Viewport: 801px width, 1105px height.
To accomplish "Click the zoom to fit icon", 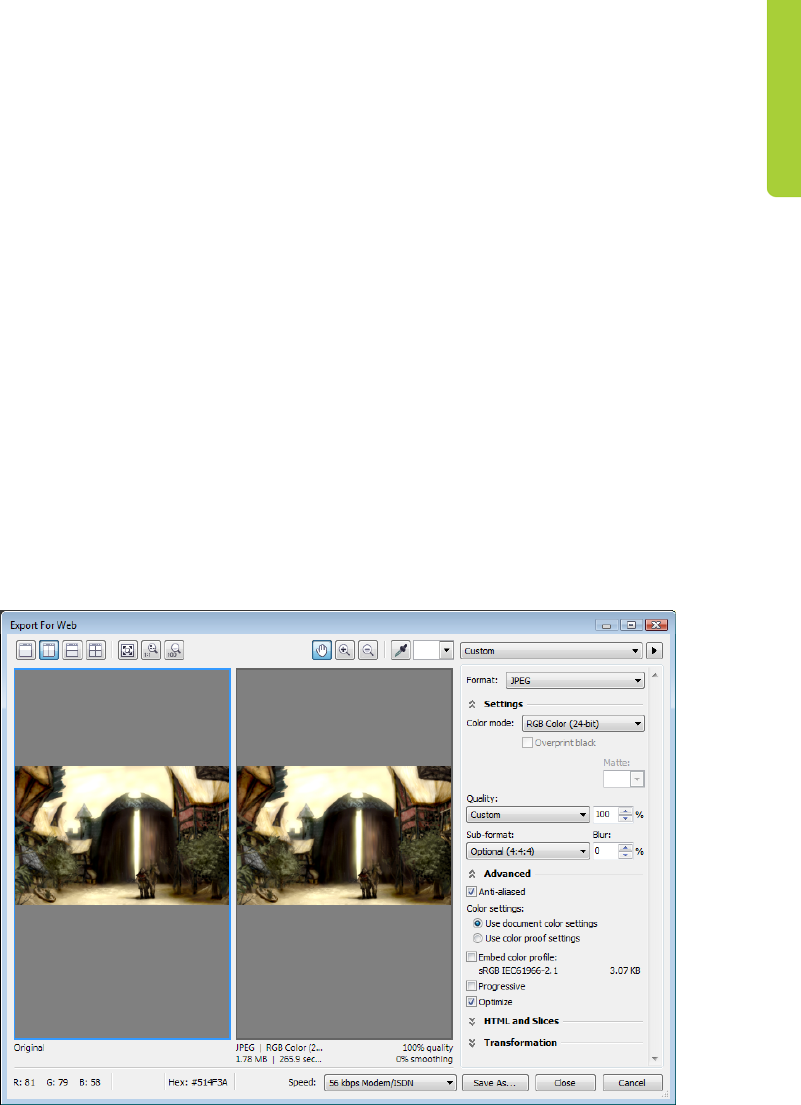I will 128,650.
